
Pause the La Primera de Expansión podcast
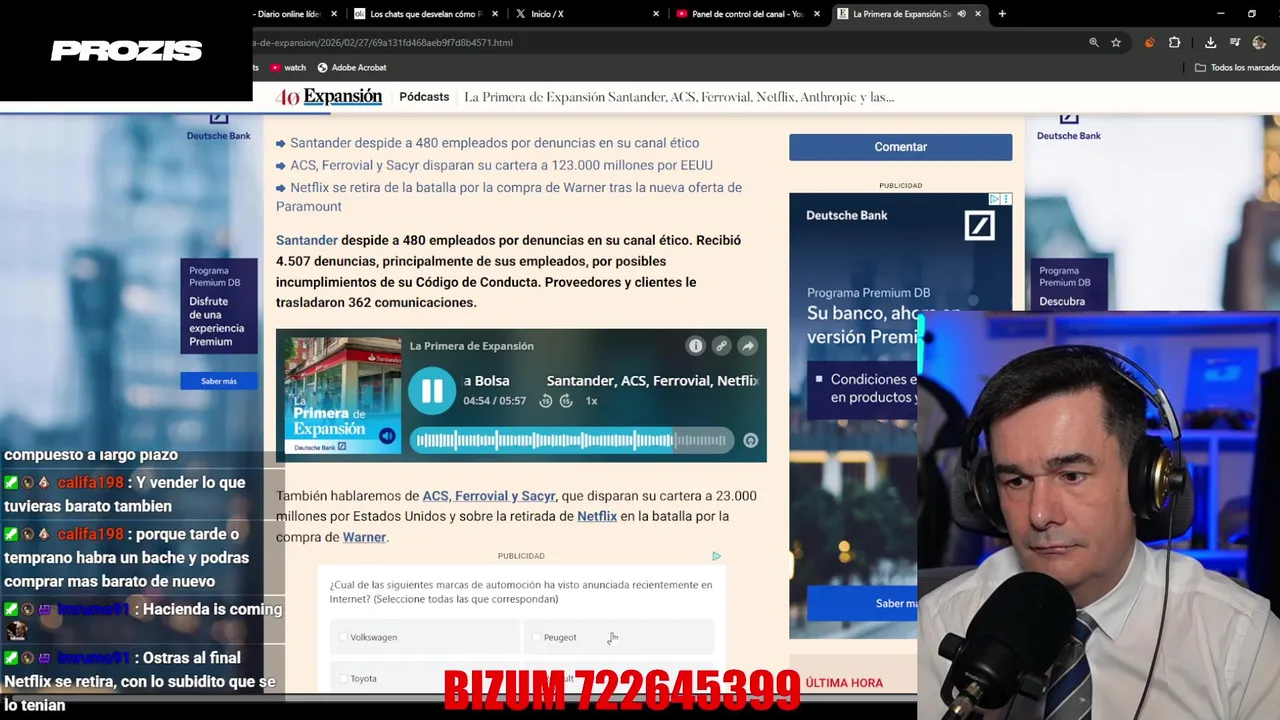432,391
